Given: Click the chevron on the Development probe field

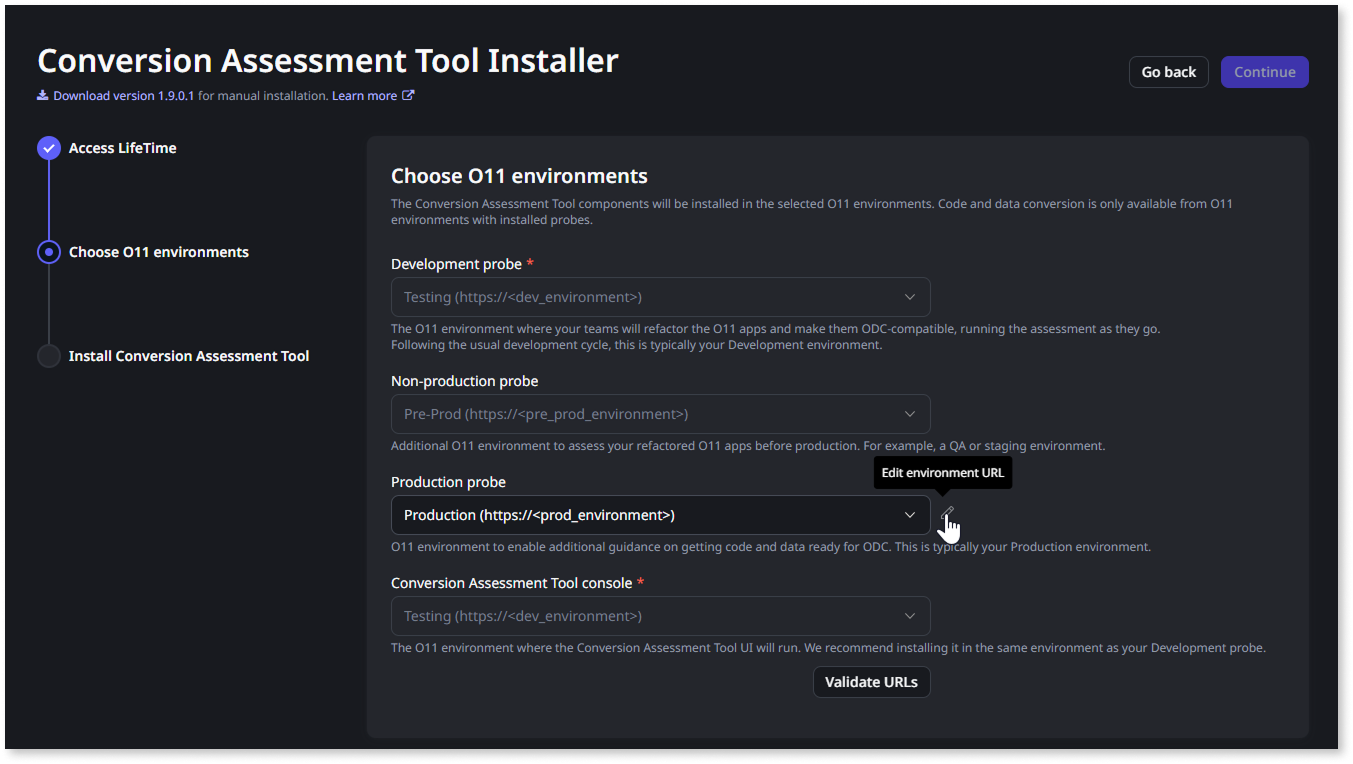Looking at the screenshot, I should point(910,296).
